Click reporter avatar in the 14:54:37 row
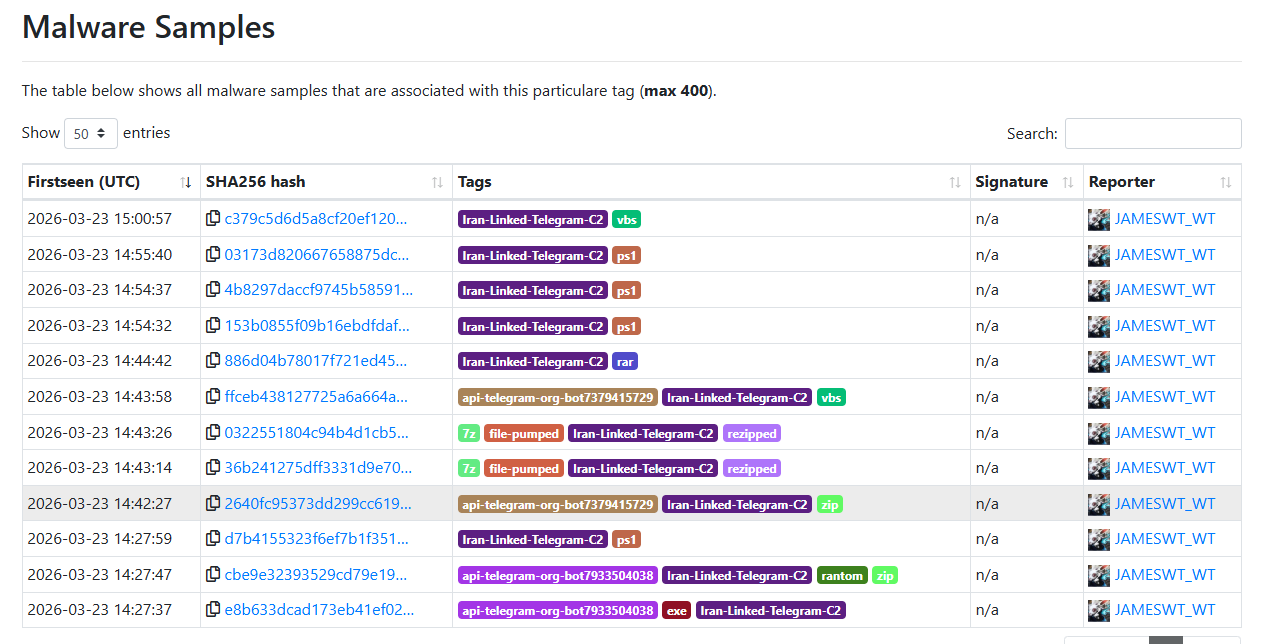This screenshot has width=1286, height=644. tap(1099, 290)
